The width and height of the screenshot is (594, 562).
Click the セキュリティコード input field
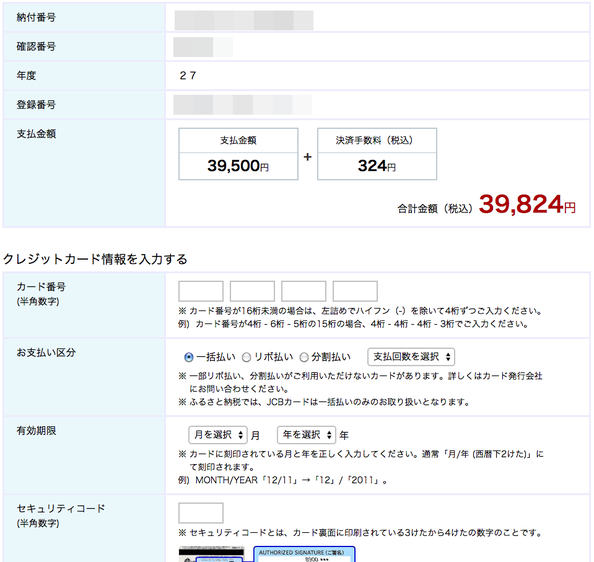(201, 513)
